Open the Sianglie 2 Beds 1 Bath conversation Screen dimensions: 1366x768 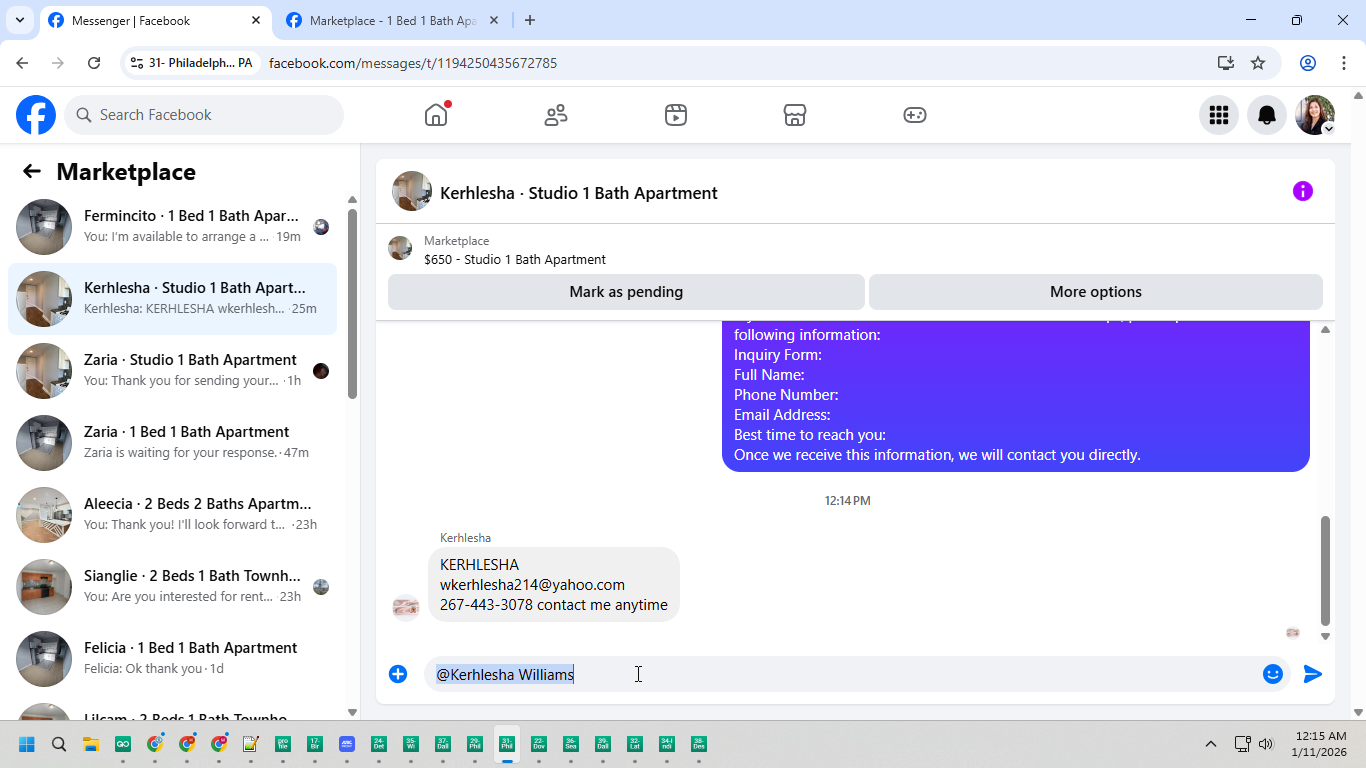click(172, 587)
